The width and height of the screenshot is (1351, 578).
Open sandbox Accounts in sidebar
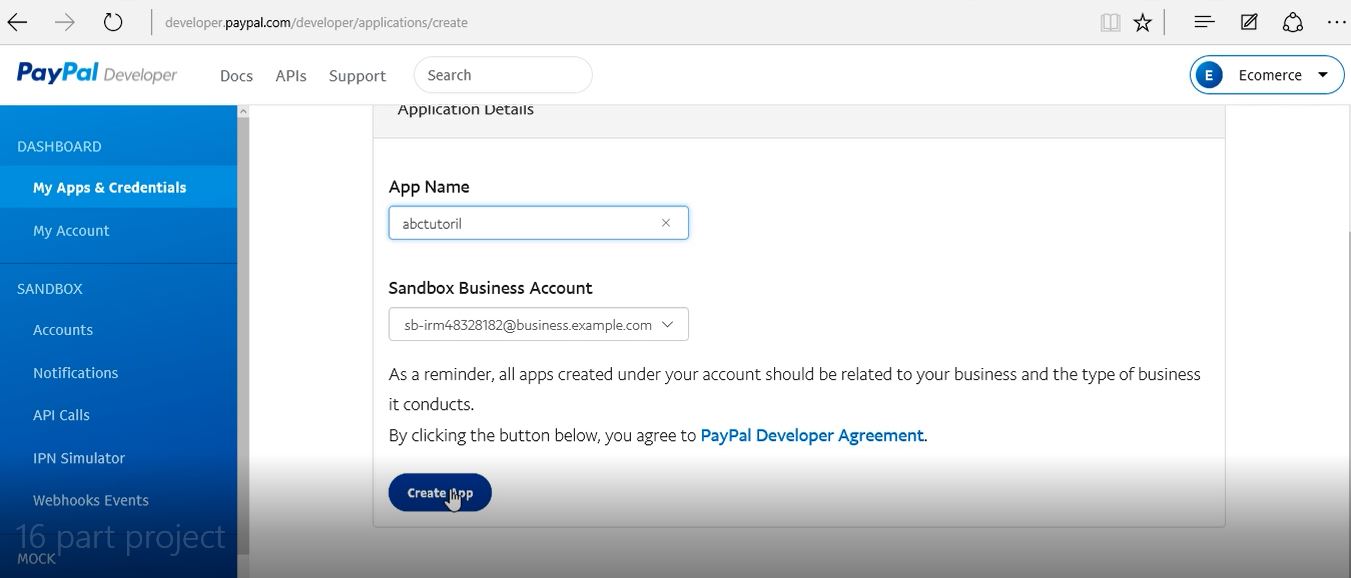63,330
